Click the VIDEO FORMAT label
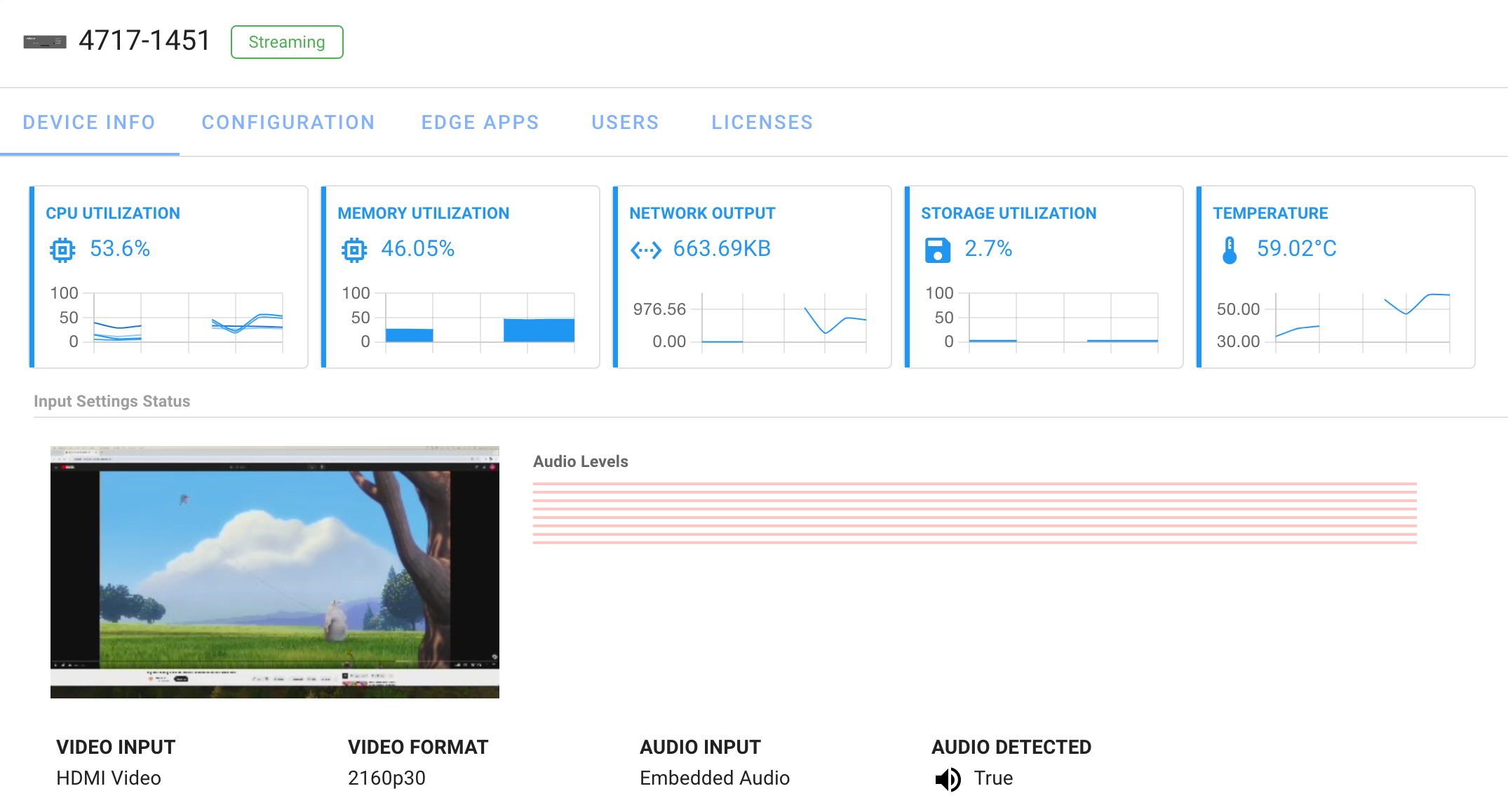Viewport: 1508px width, 812px height. pos(418,747)
